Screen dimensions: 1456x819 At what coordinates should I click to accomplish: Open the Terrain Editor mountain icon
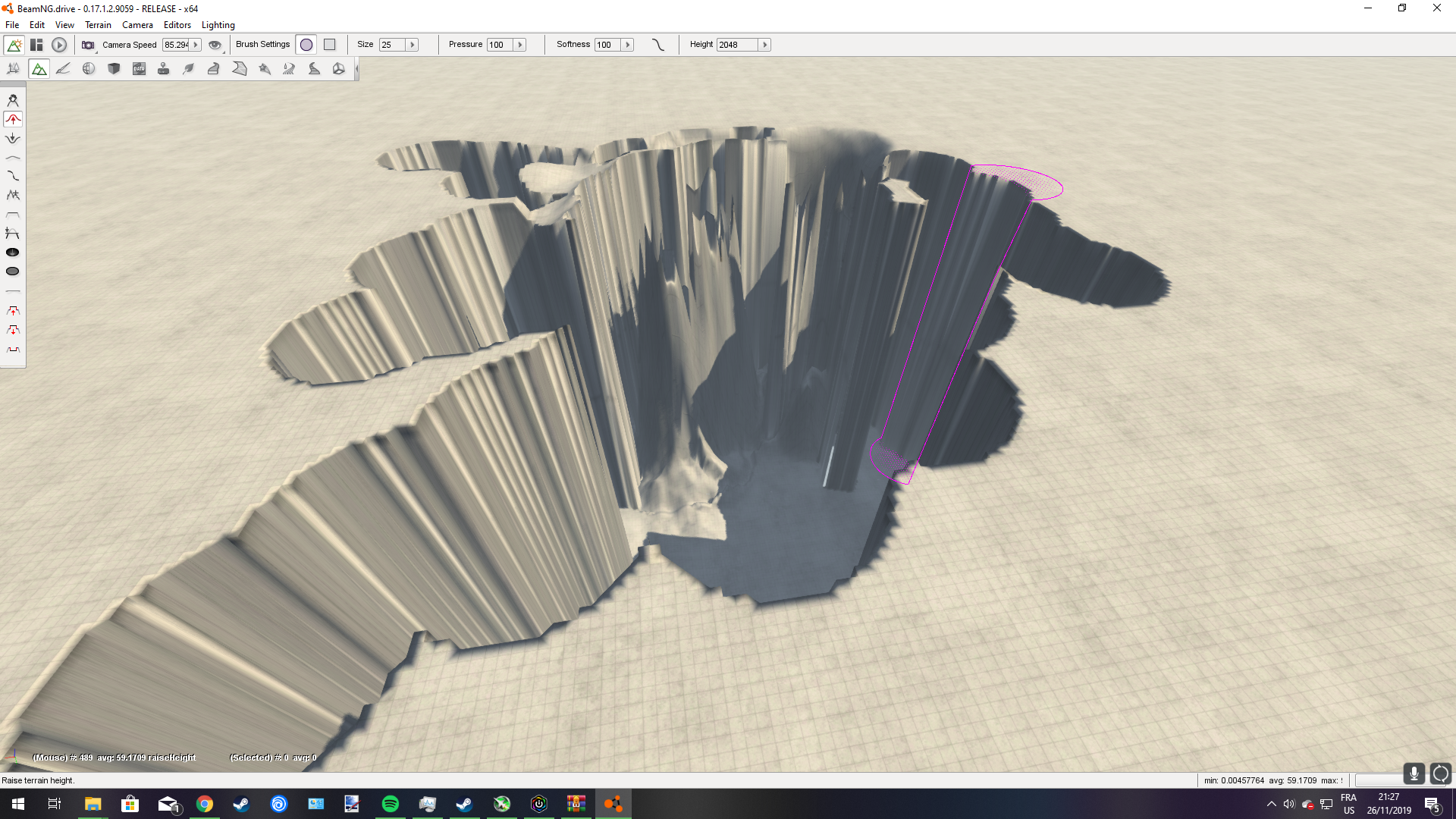pyautogui.click(x=39, y=69)
